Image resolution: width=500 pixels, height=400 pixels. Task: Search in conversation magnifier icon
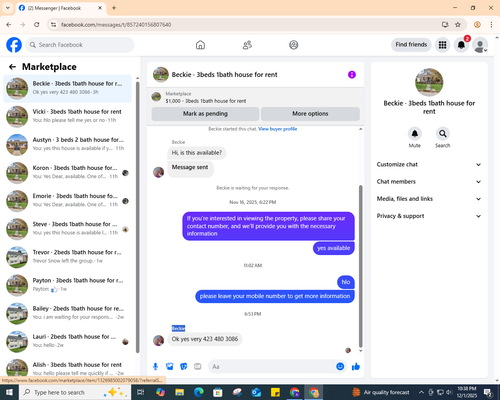443,134
